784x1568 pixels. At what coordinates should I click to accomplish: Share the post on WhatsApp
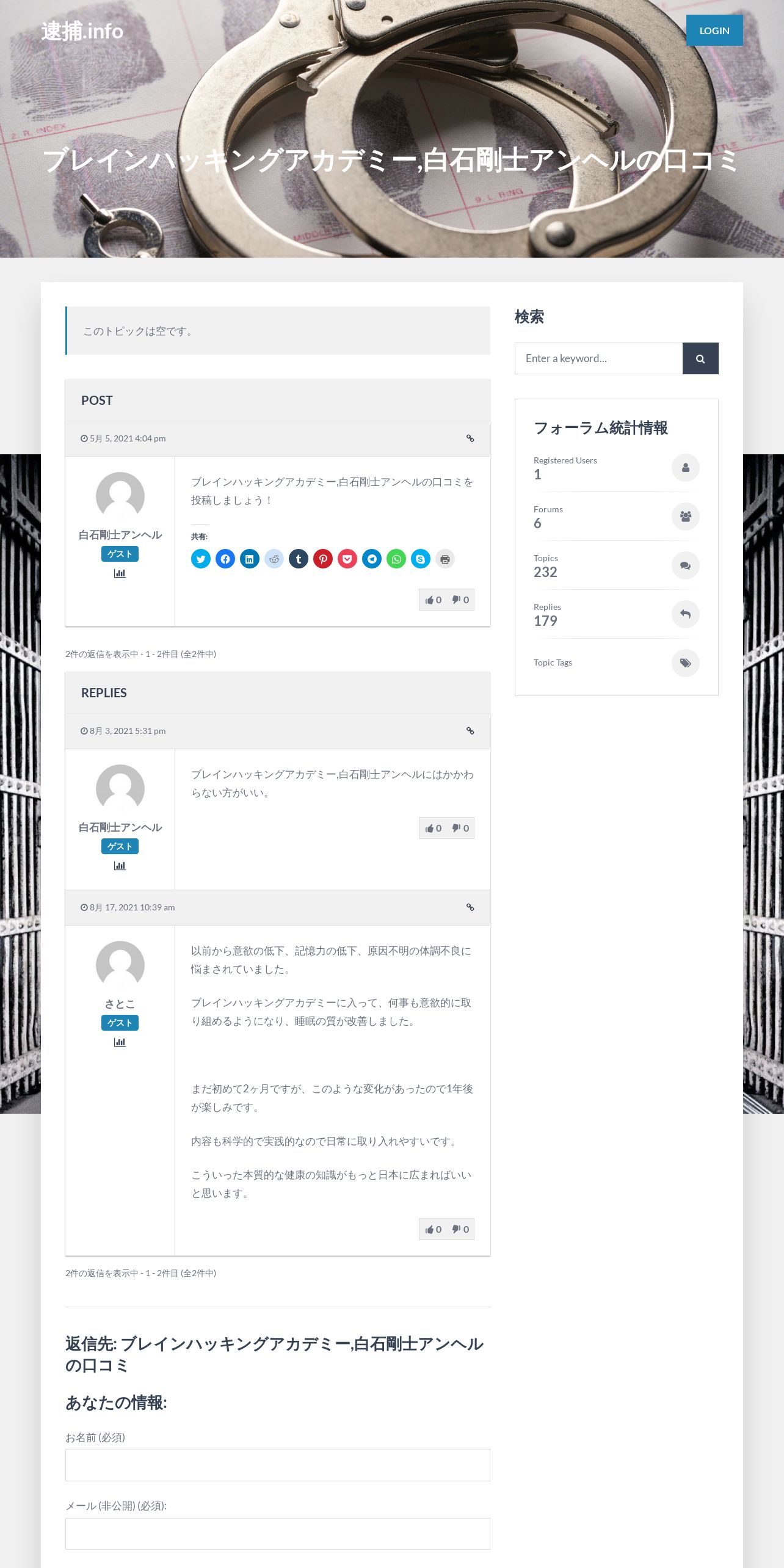coord(396,559)
